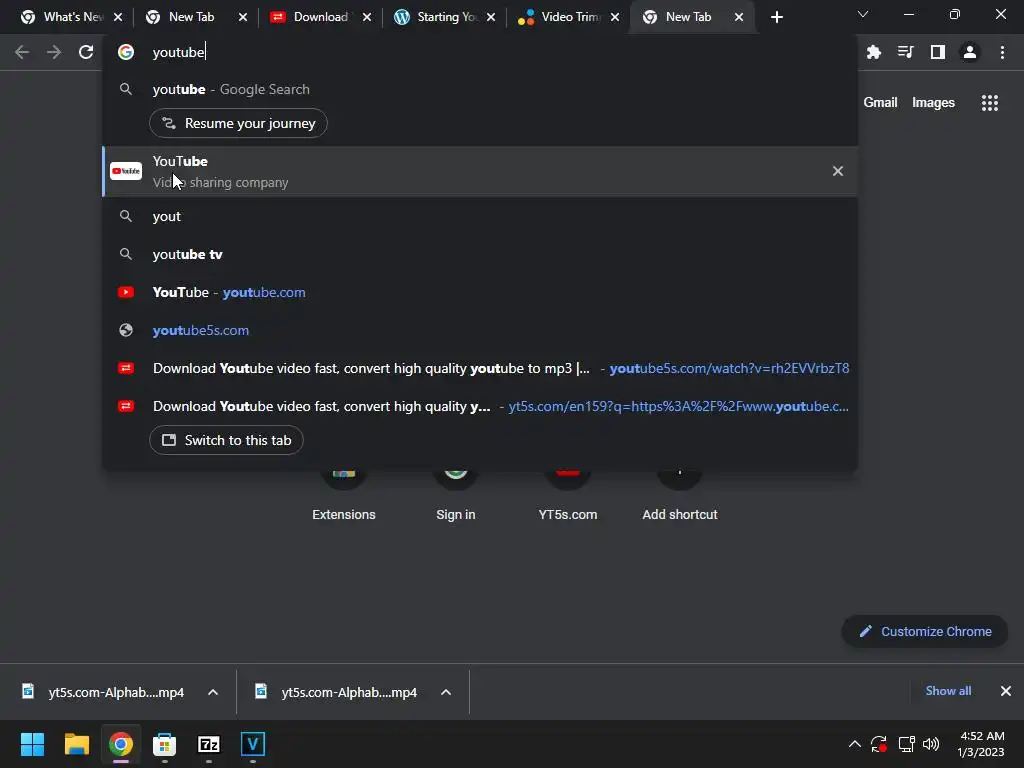Close the What's New tab
The height and width of the screenshot is (768, 1024).
point(118,17)
